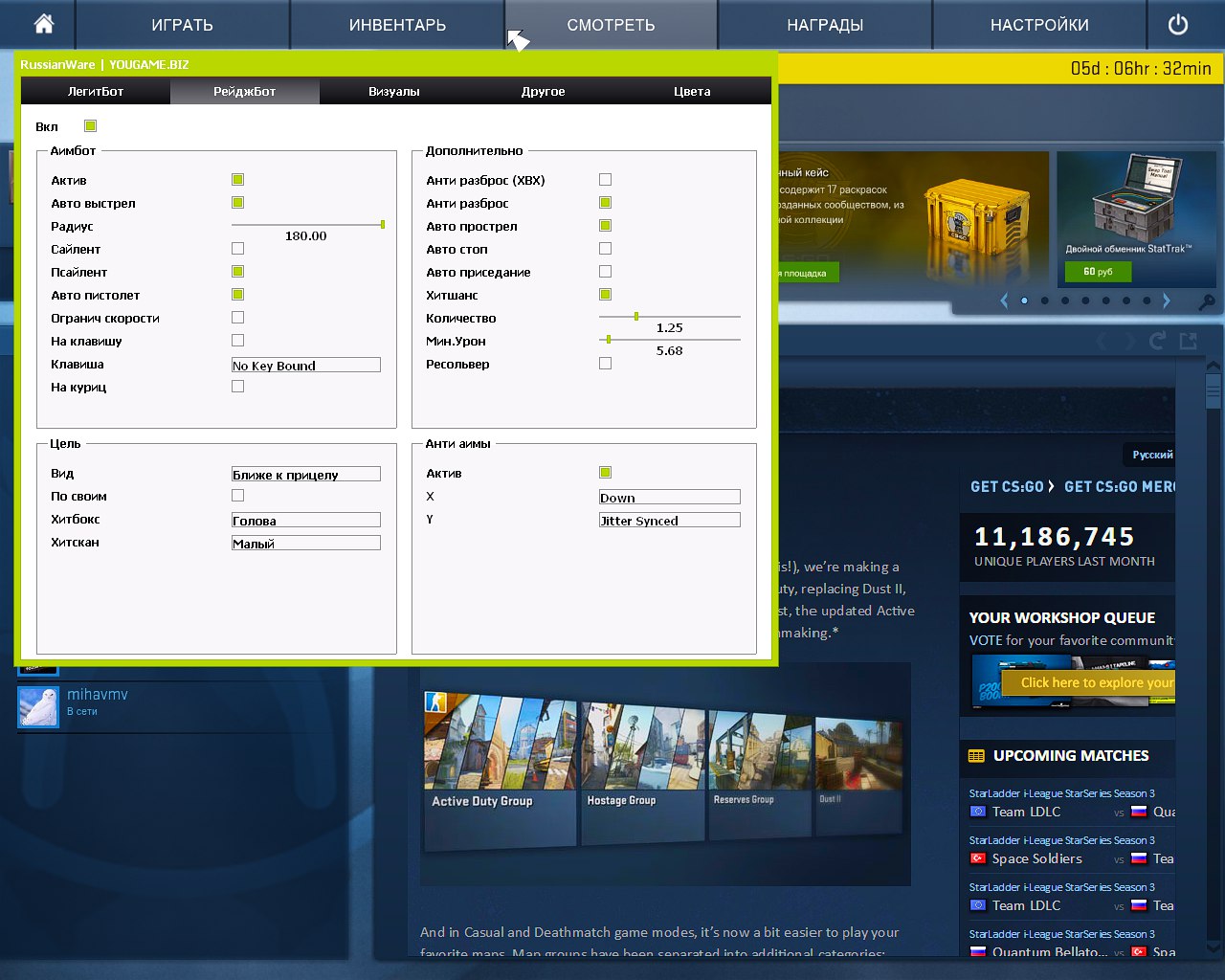Open the Хитбокс dropdown
This screenshot has width=1225, height=980.
306,520
